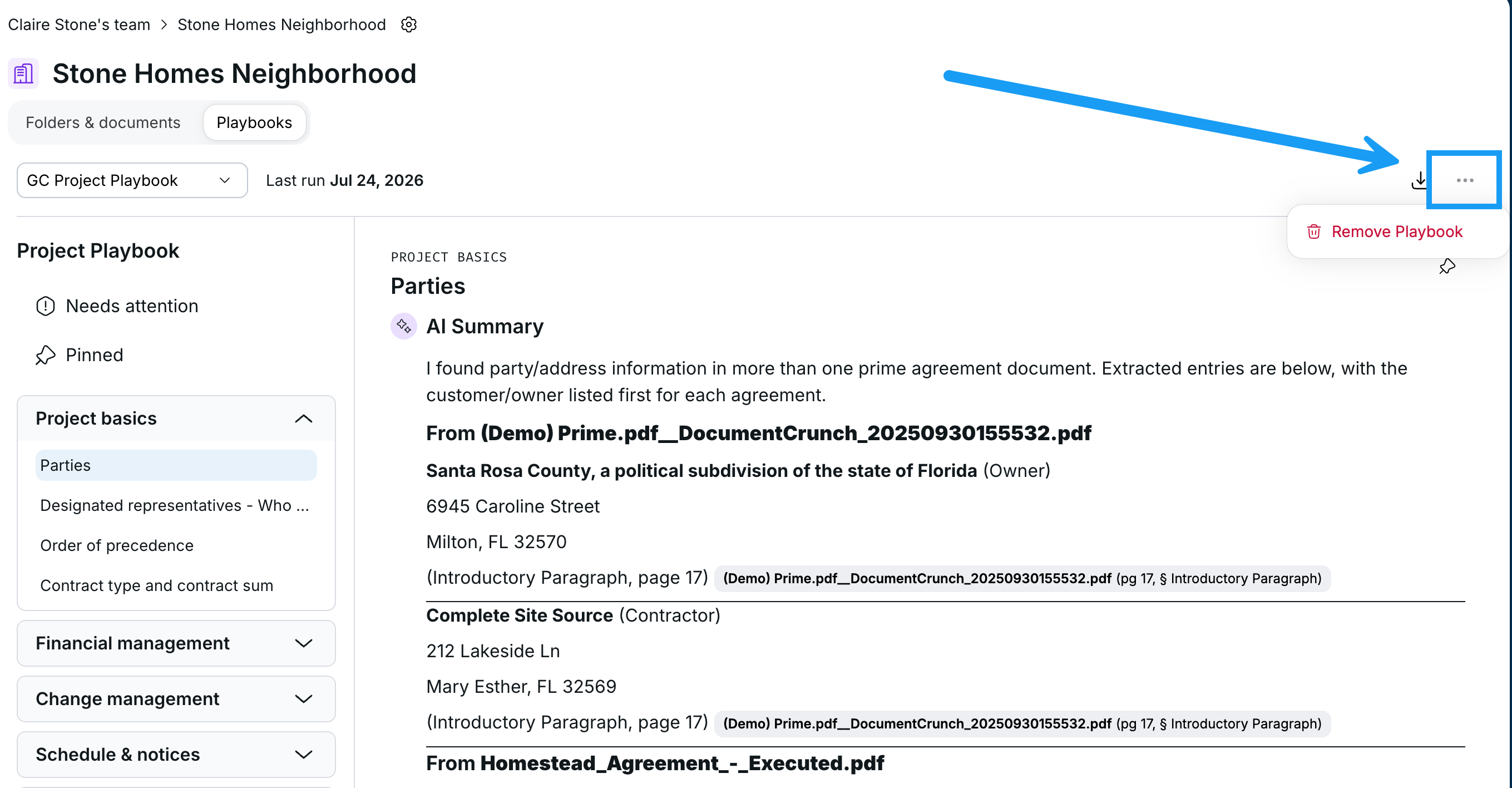Open the three-dots more options menu
The width and height of the screenshot is (1512, 788).
[1465, 180]
